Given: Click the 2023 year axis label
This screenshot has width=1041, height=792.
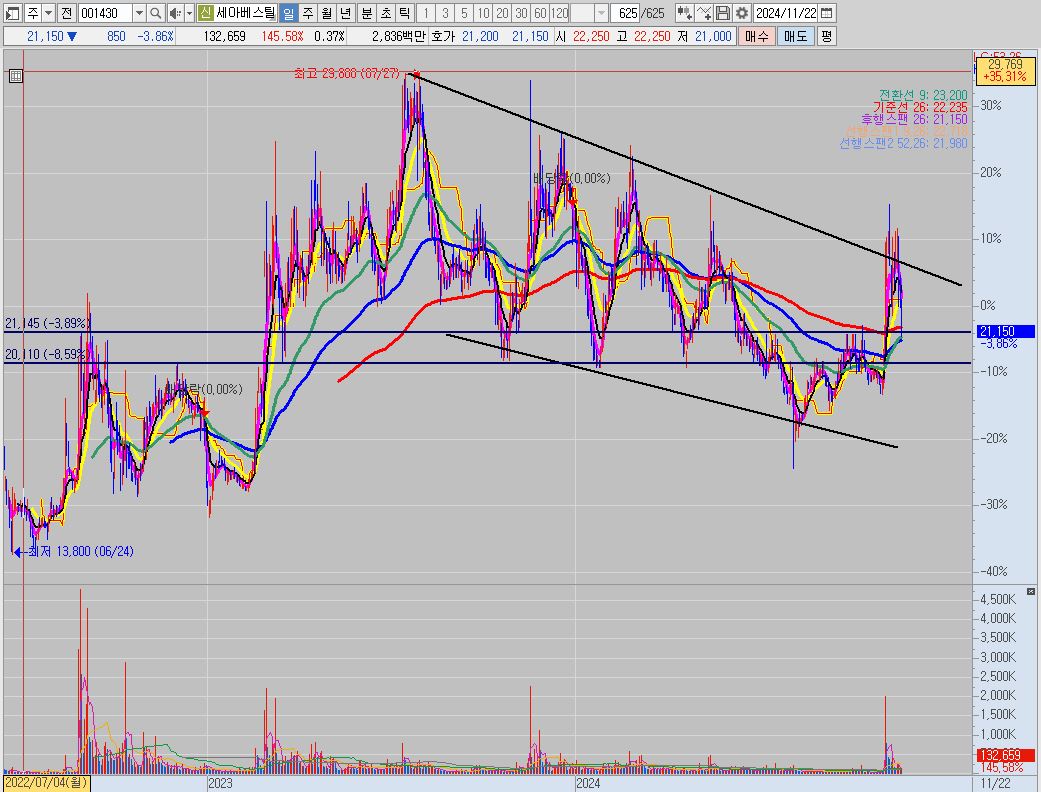Looking at the screenshot, I should 220,783.
